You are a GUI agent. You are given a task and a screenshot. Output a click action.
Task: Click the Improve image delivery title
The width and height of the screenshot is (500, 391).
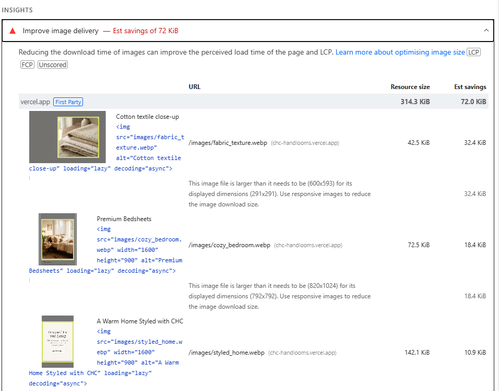60,31
